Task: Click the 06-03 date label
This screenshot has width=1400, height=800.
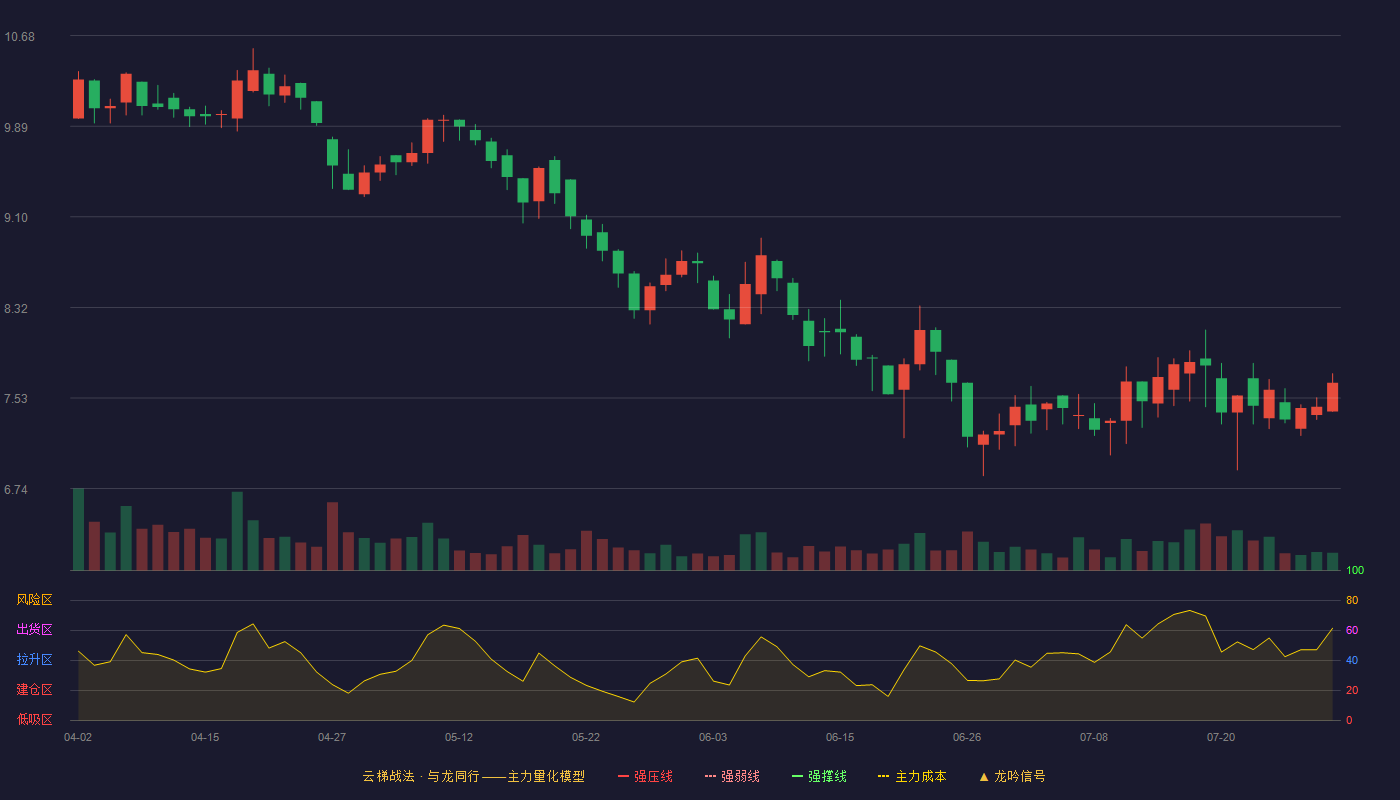Action: (x=713, y=737)
